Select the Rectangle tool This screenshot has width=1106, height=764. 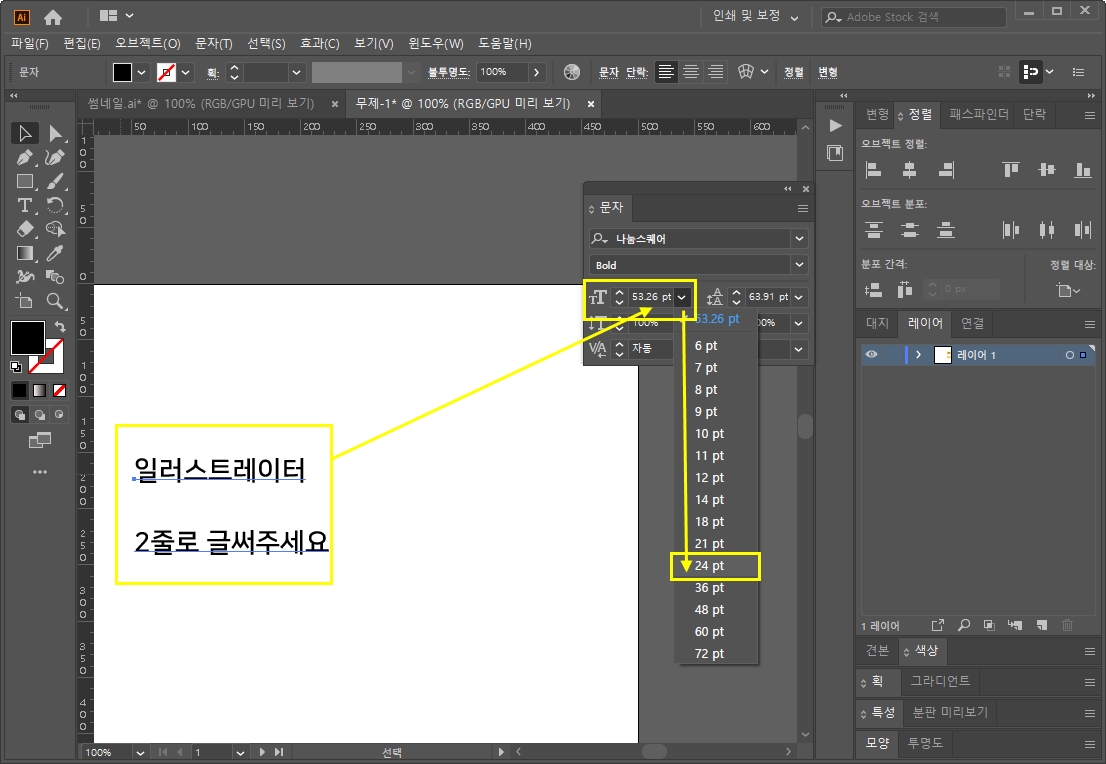coord(25,181)
